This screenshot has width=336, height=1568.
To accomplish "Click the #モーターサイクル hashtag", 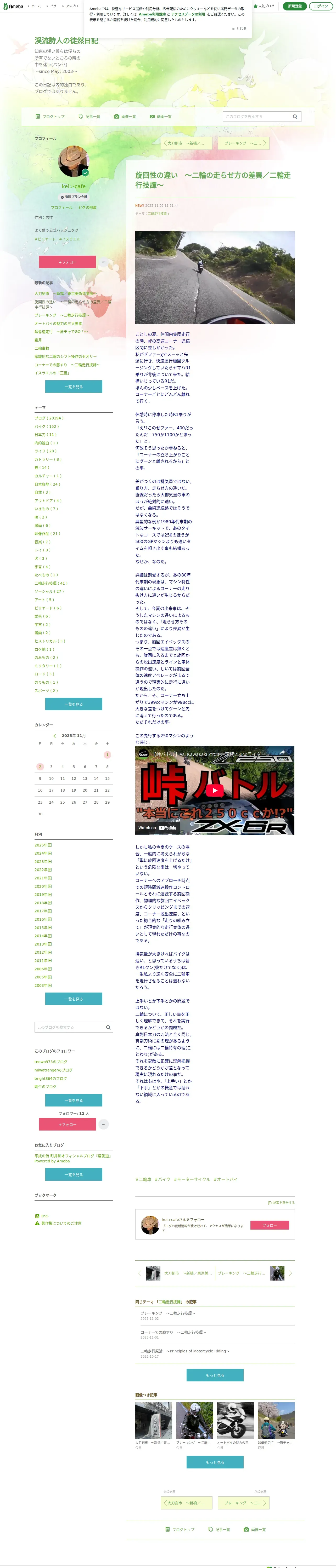I will click(192, 1179).
